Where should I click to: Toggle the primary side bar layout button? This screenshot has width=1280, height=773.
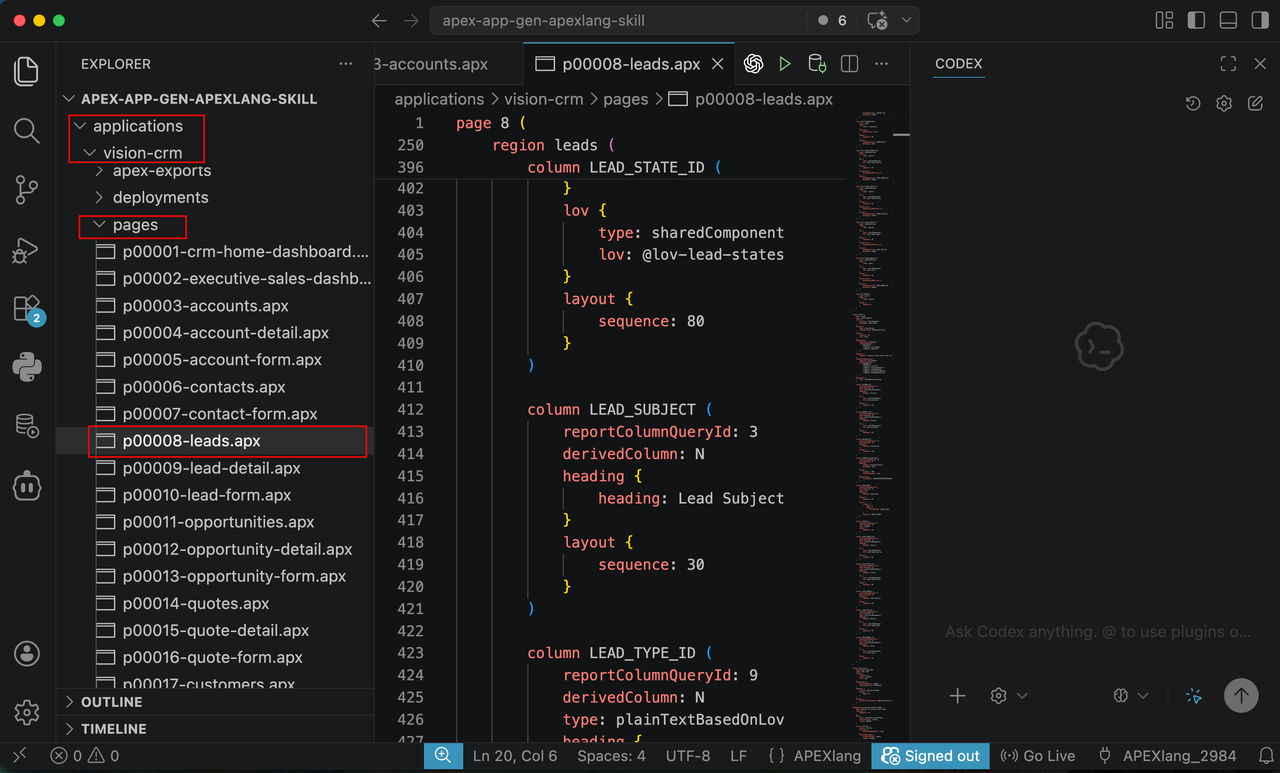1196,20
